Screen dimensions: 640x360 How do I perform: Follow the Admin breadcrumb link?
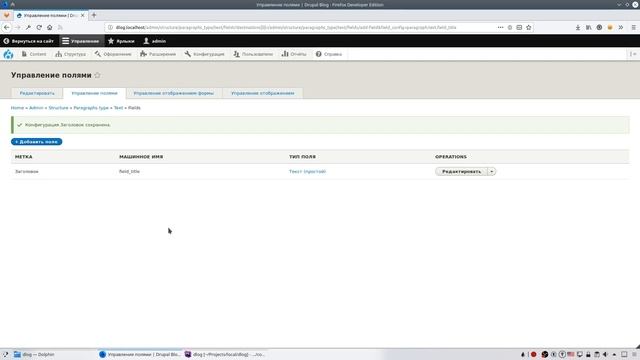click(x=36, y=108)
